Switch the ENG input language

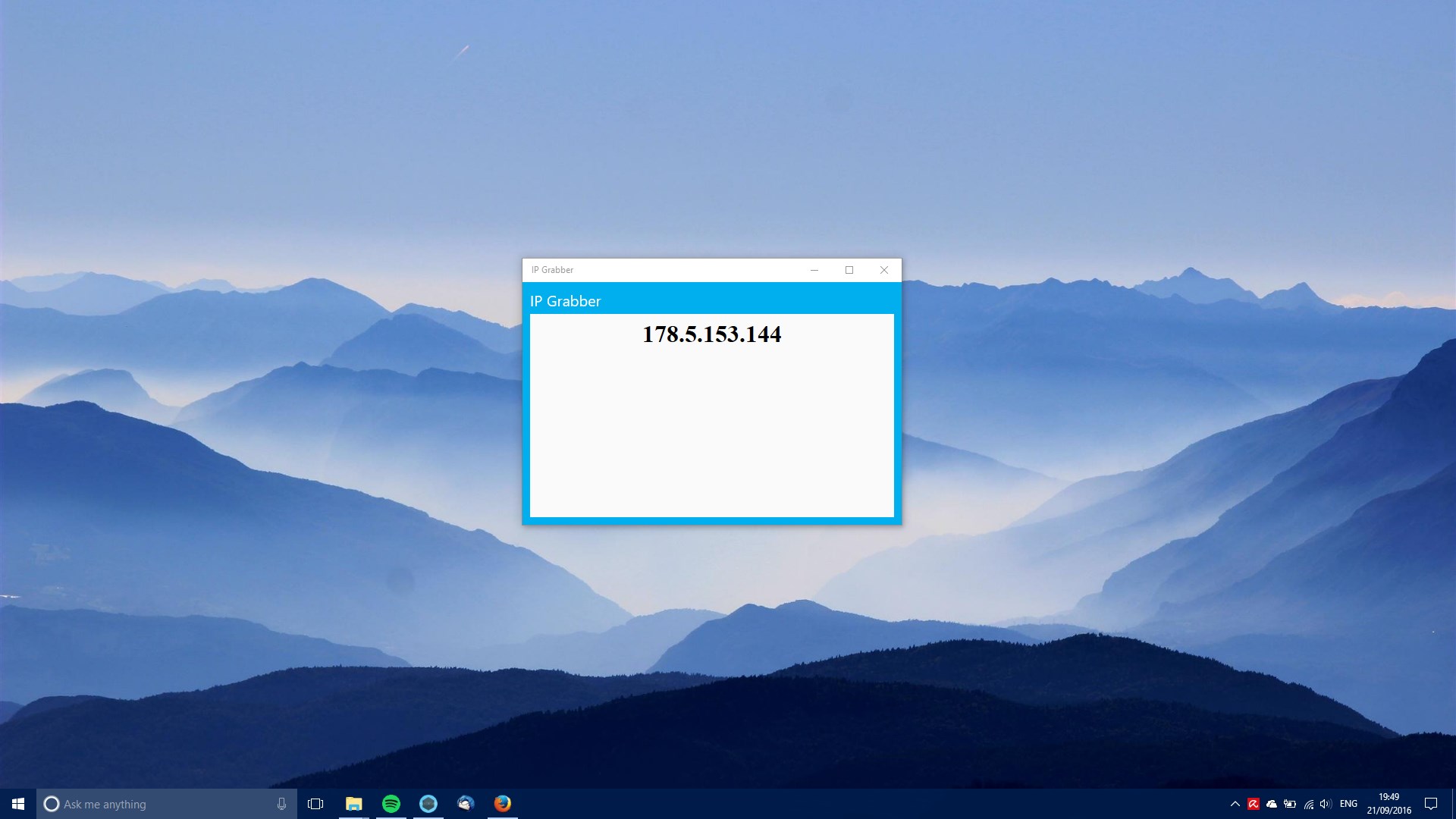[1348, 804]
